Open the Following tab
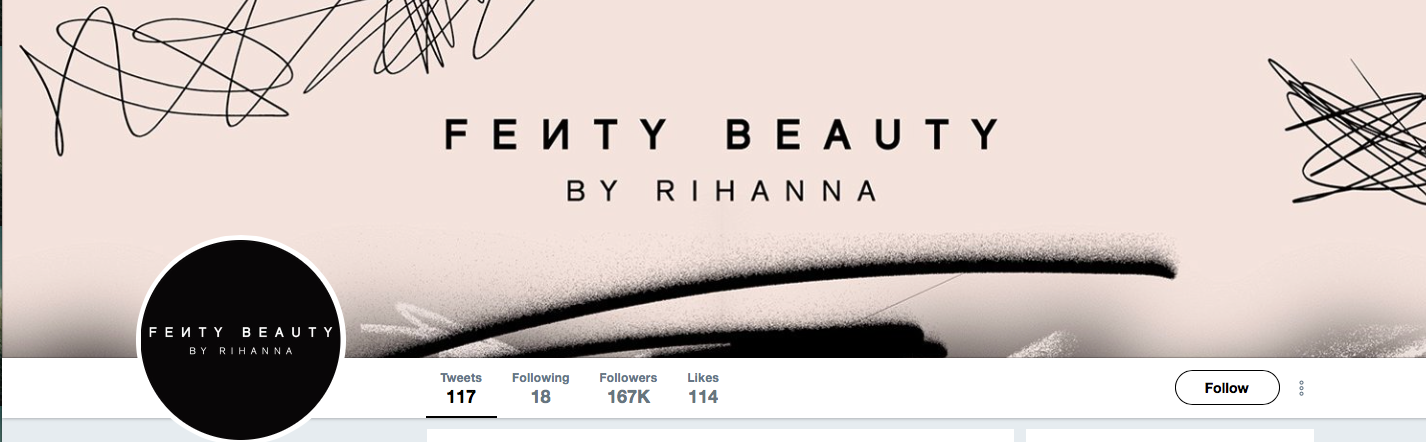 pos(541,388)
